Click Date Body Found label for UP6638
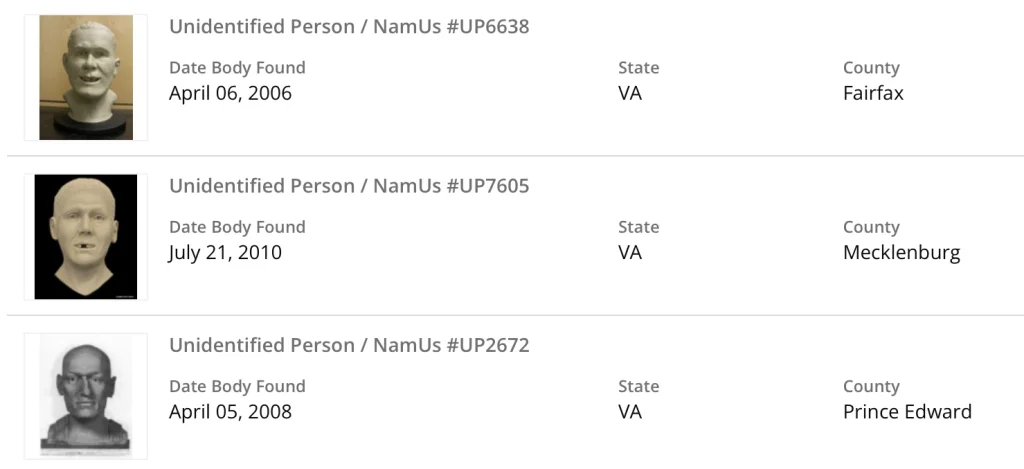This screenshot has width=1024, height=469. point(237,68)
